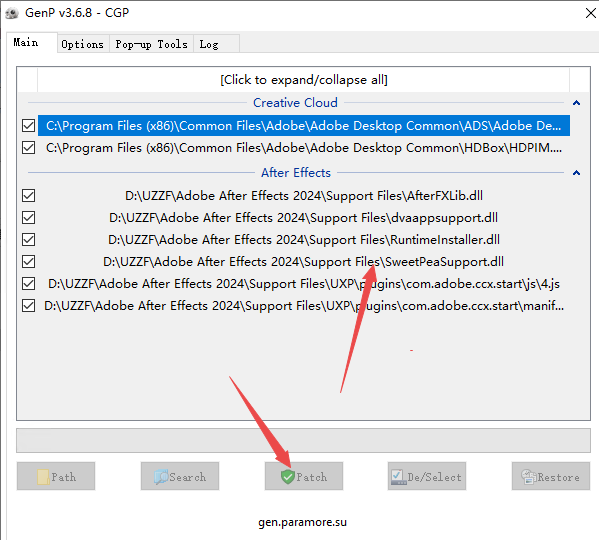Open the Log tab
599x540 pixels.
click(209, 44)
